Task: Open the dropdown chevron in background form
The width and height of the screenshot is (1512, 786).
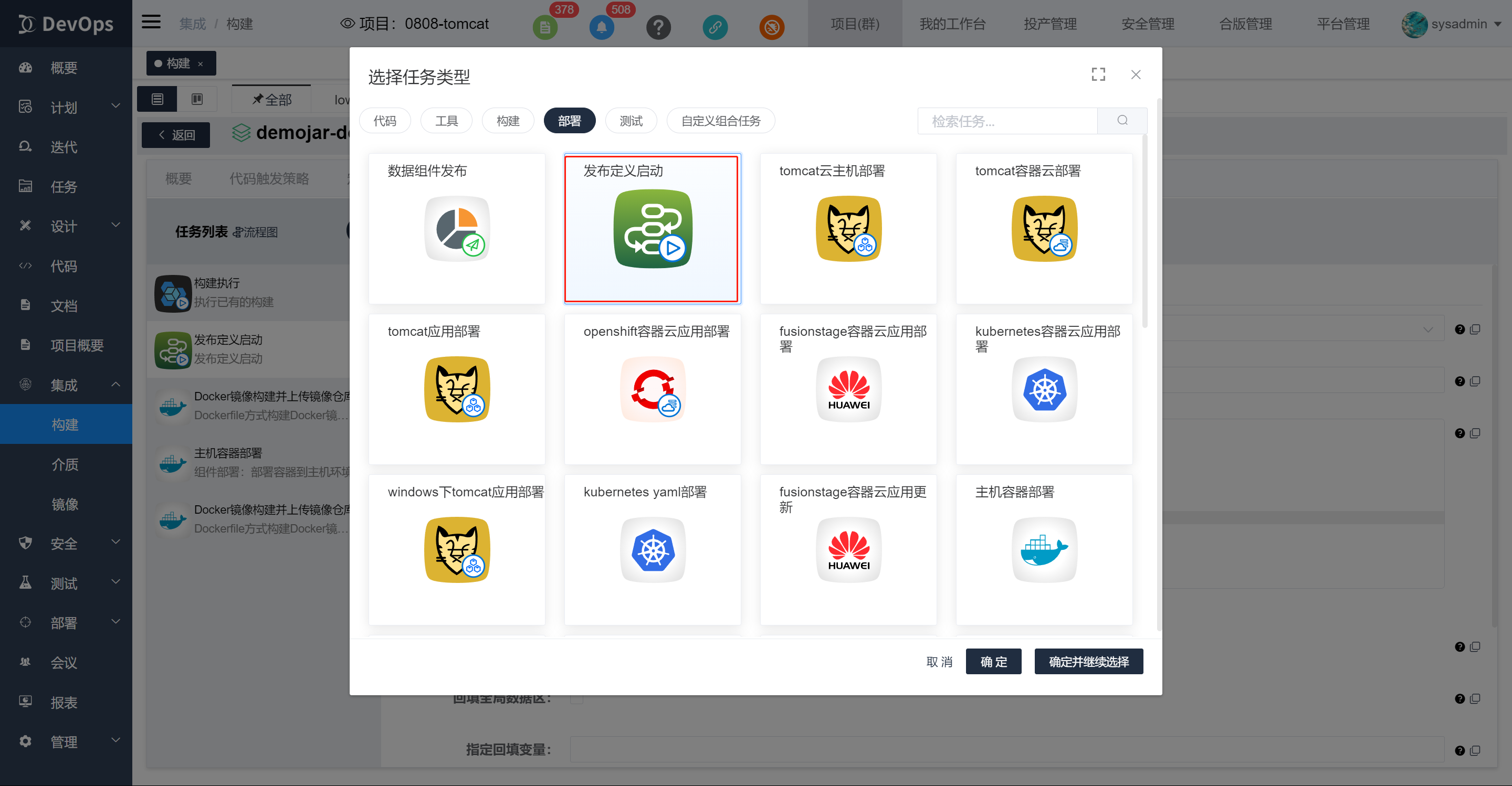Action: 1427,330
